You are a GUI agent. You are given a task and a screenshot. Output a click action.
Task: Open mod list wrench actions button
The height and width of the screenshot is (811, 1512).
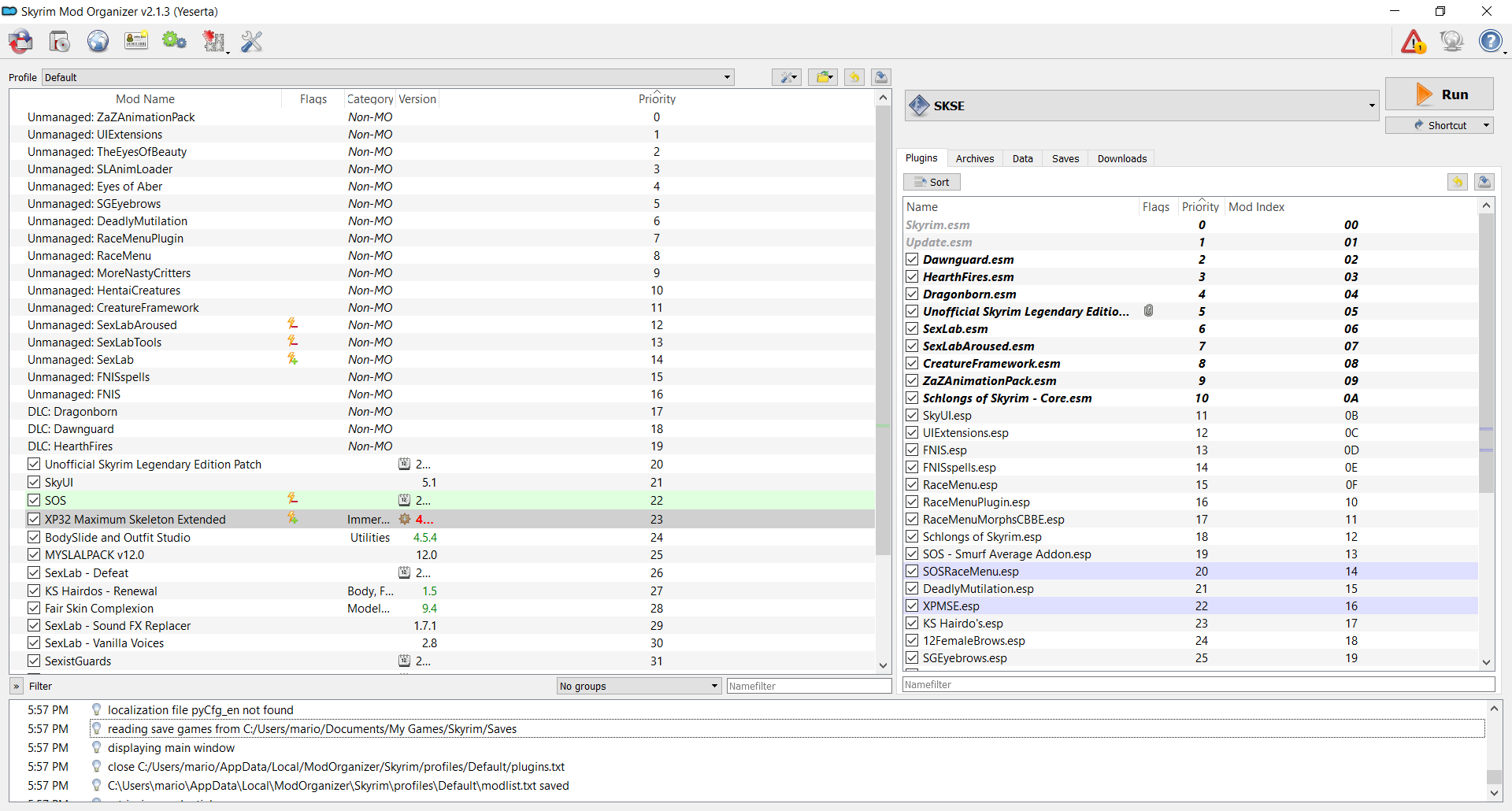[787, 77]
